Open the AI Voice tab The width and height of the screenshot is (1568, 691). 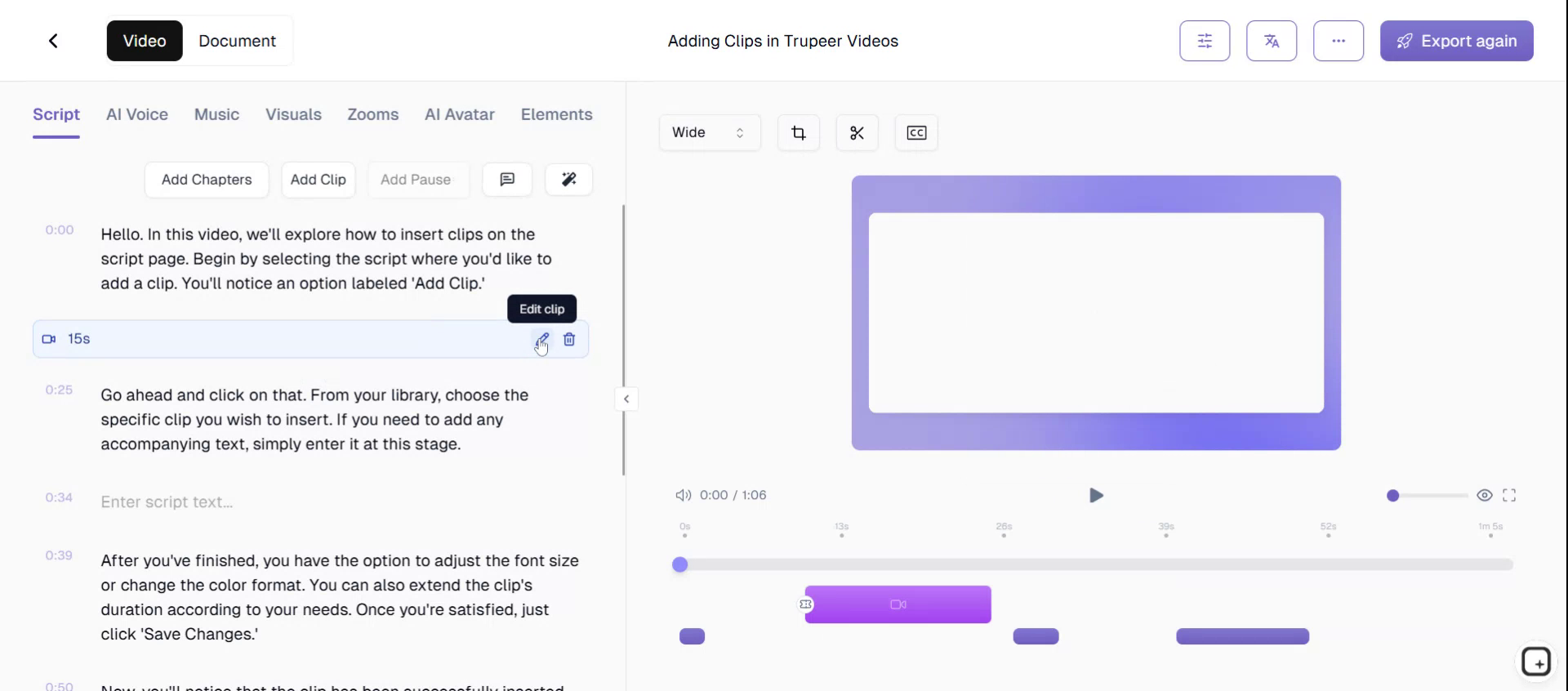point(137,114)
